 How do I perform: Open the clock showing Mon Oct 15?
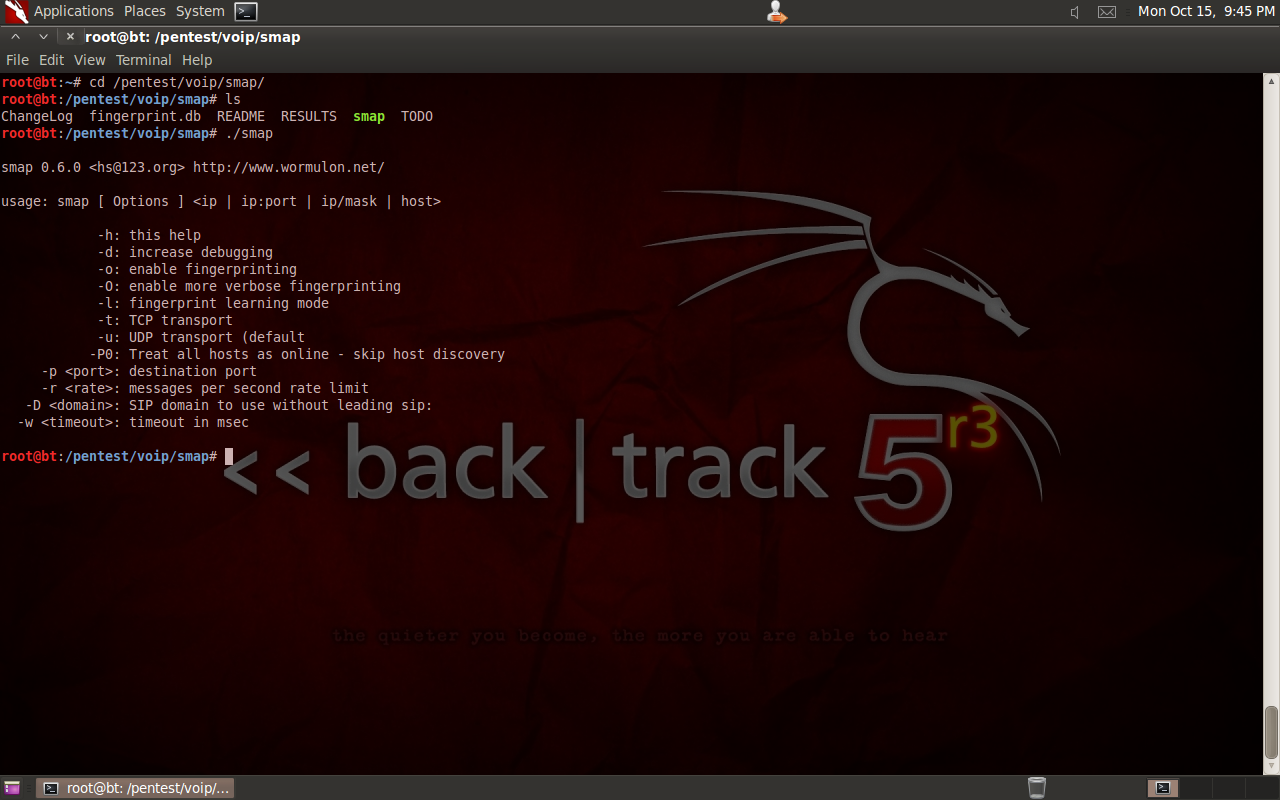[x=1206, y=11]
